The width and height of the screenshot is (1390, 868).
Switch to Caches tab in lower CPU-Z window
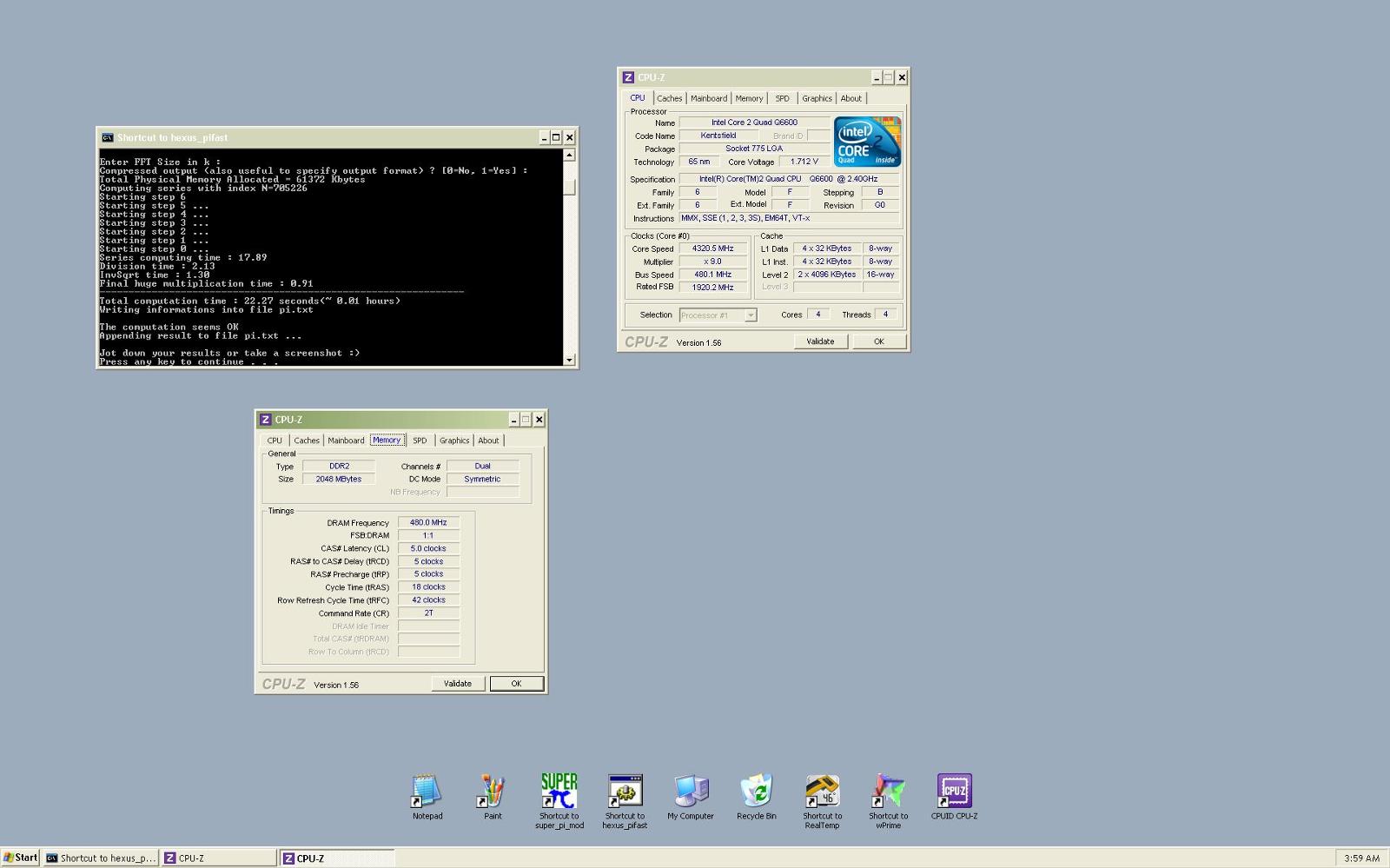pyautogui.click(x=307, y=441)
